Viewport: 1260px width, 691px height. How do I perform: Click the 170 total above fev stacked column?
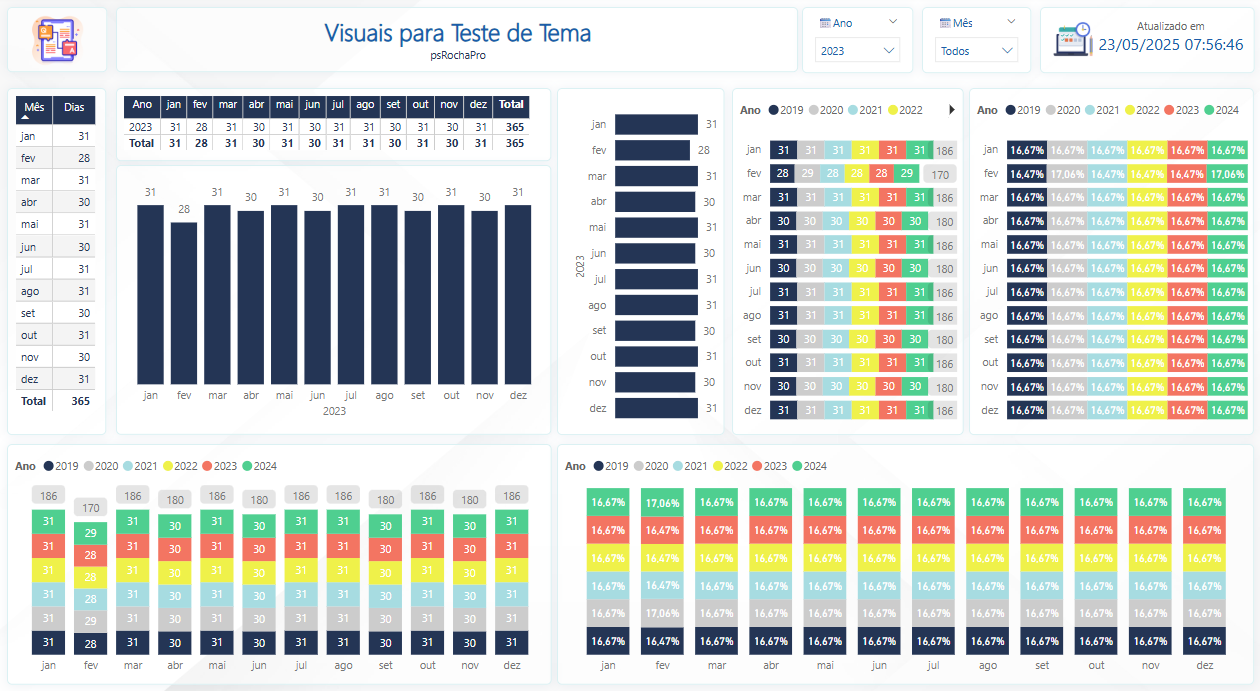pyautogui.click(x=89, y=507)
